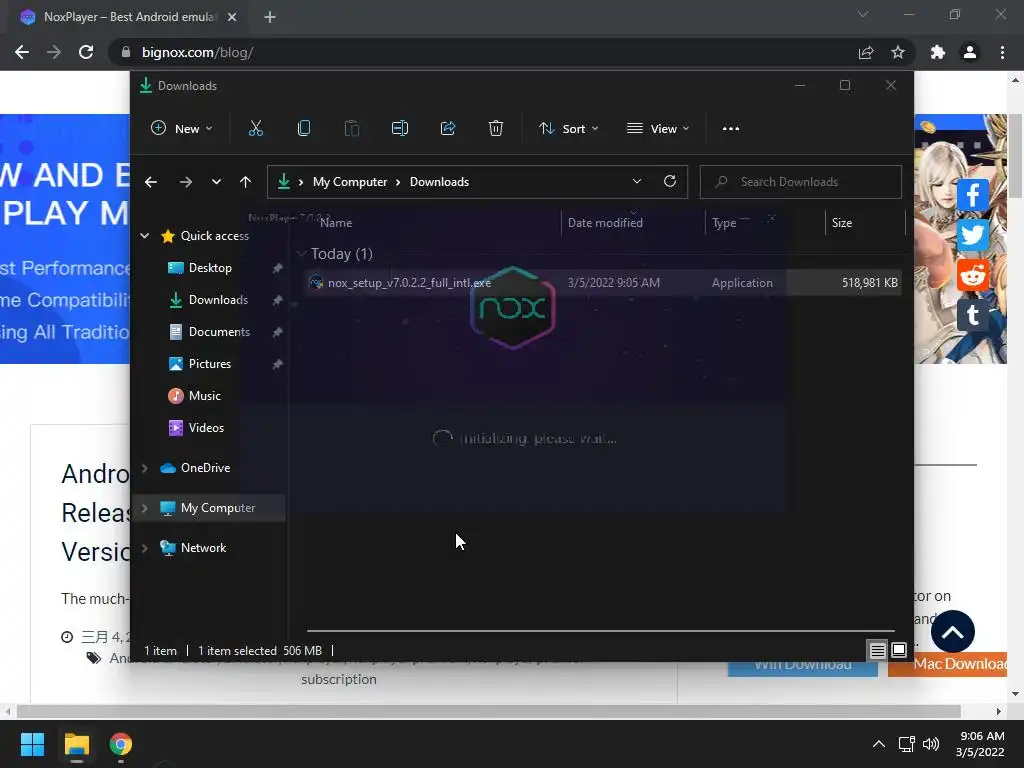Bookmark this page with star icon

[898, 52]
